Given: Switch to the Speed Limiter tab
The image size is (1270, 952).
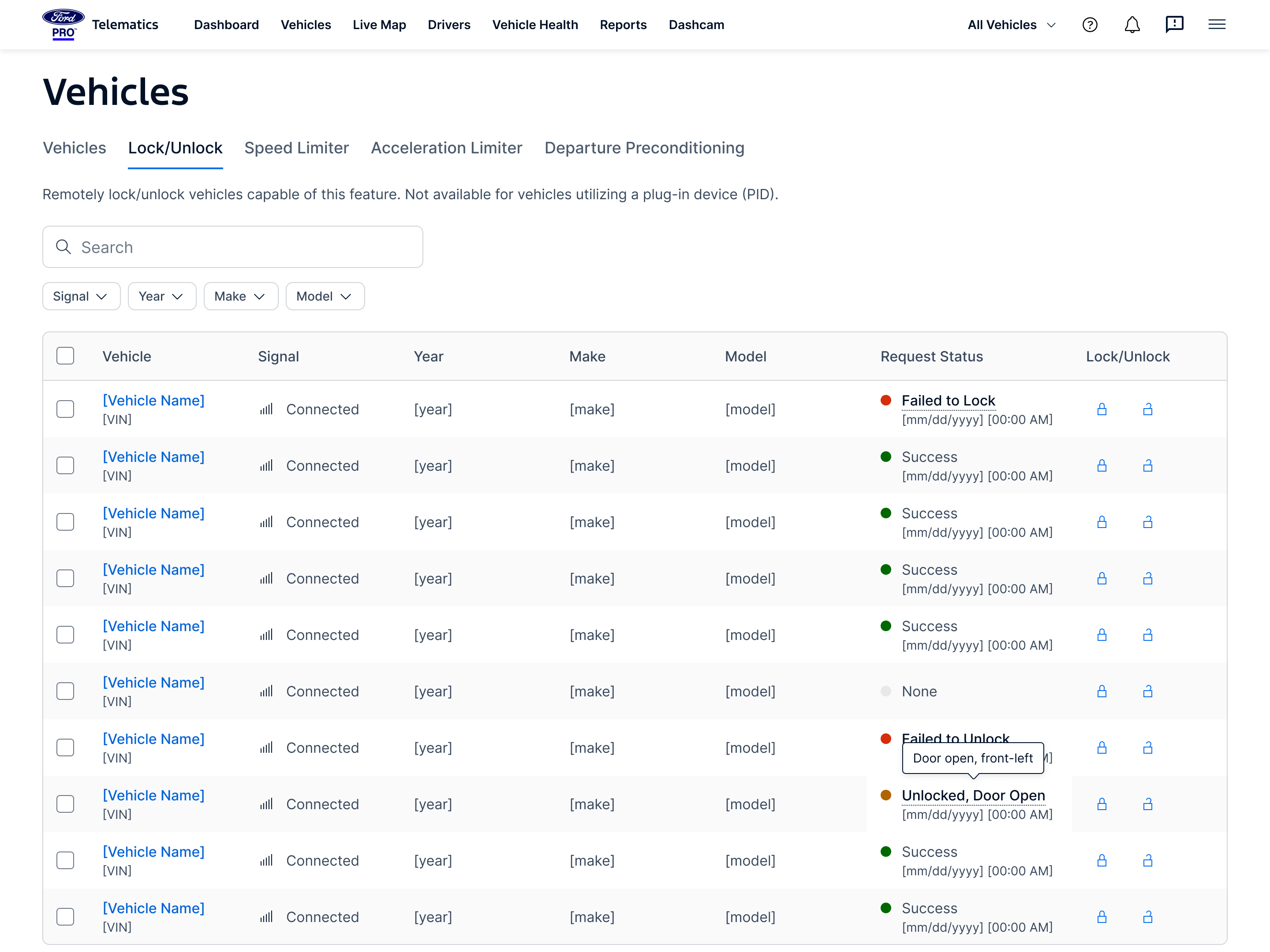Looking at the screenshot, I should (296, 148).
